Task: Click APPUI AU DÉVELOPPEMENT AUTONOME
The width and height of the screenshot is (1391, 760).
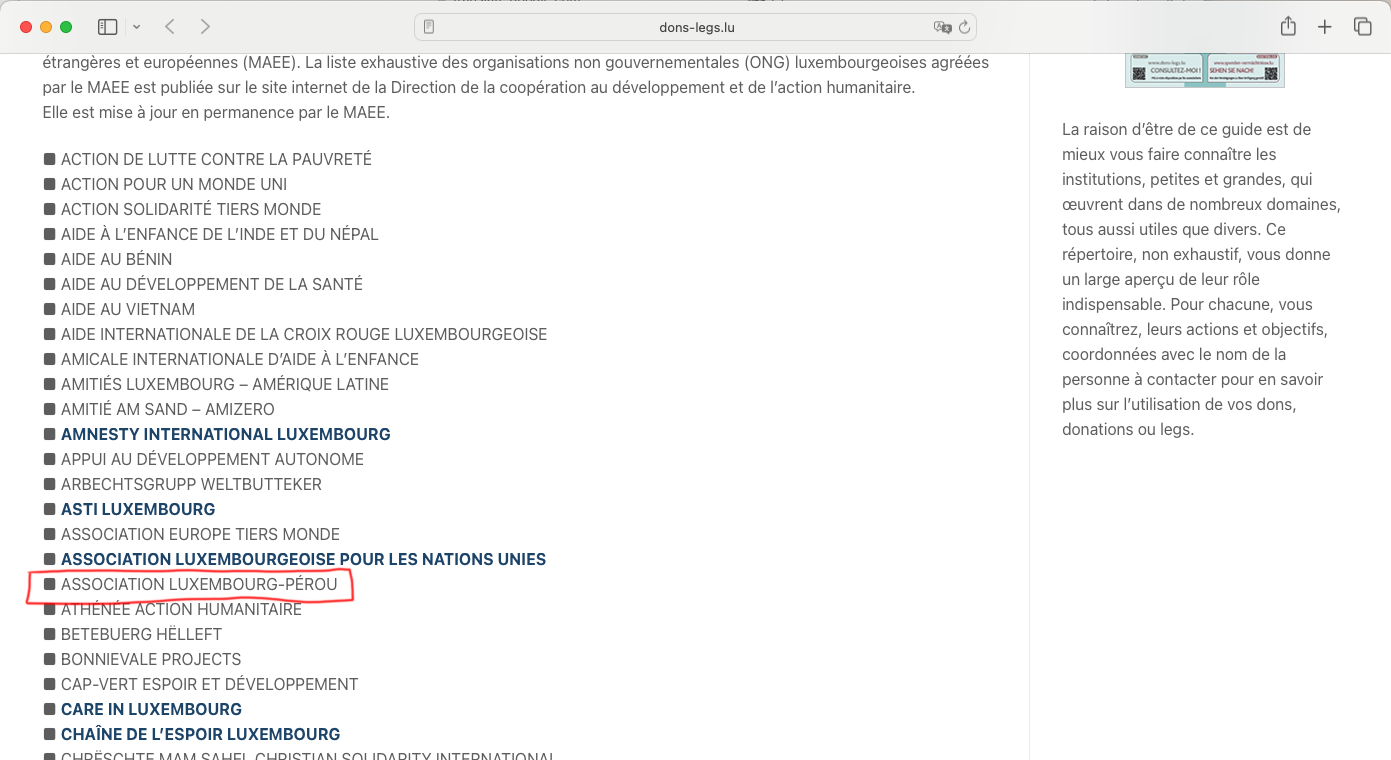Action: [212, 459]
